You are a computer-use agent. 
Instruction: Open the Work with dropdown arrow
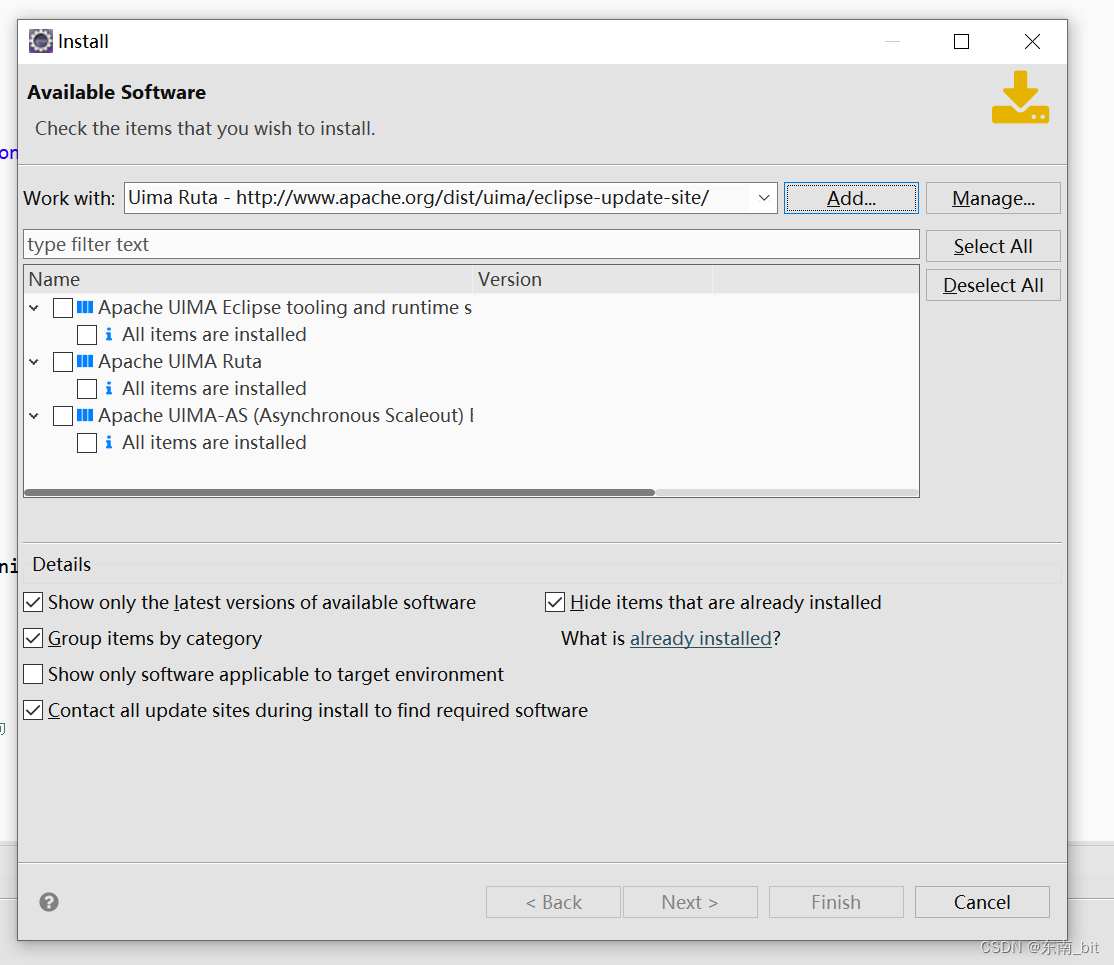pyautogui.click(x=764, y=198)
